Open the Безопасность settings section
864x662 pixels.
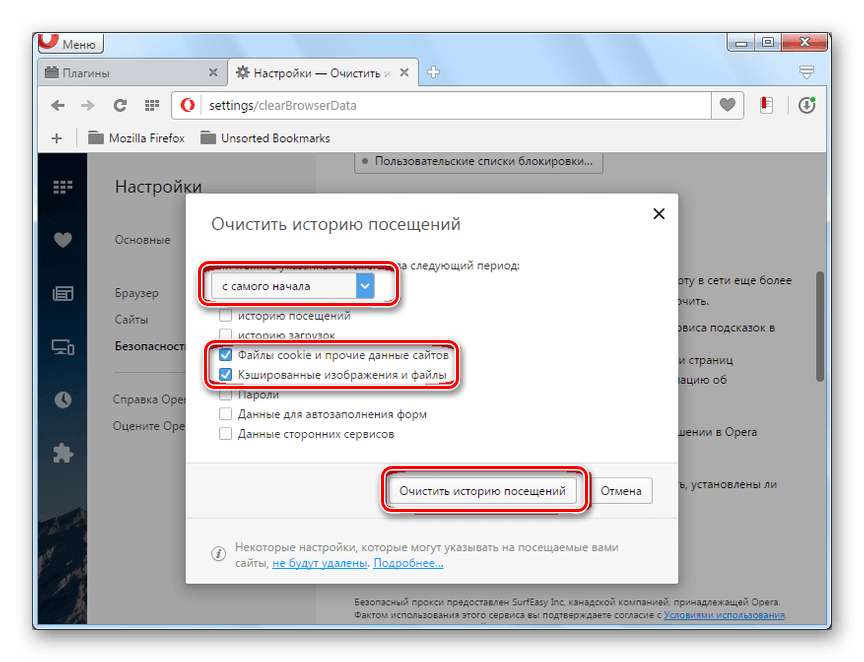(150, 346)
